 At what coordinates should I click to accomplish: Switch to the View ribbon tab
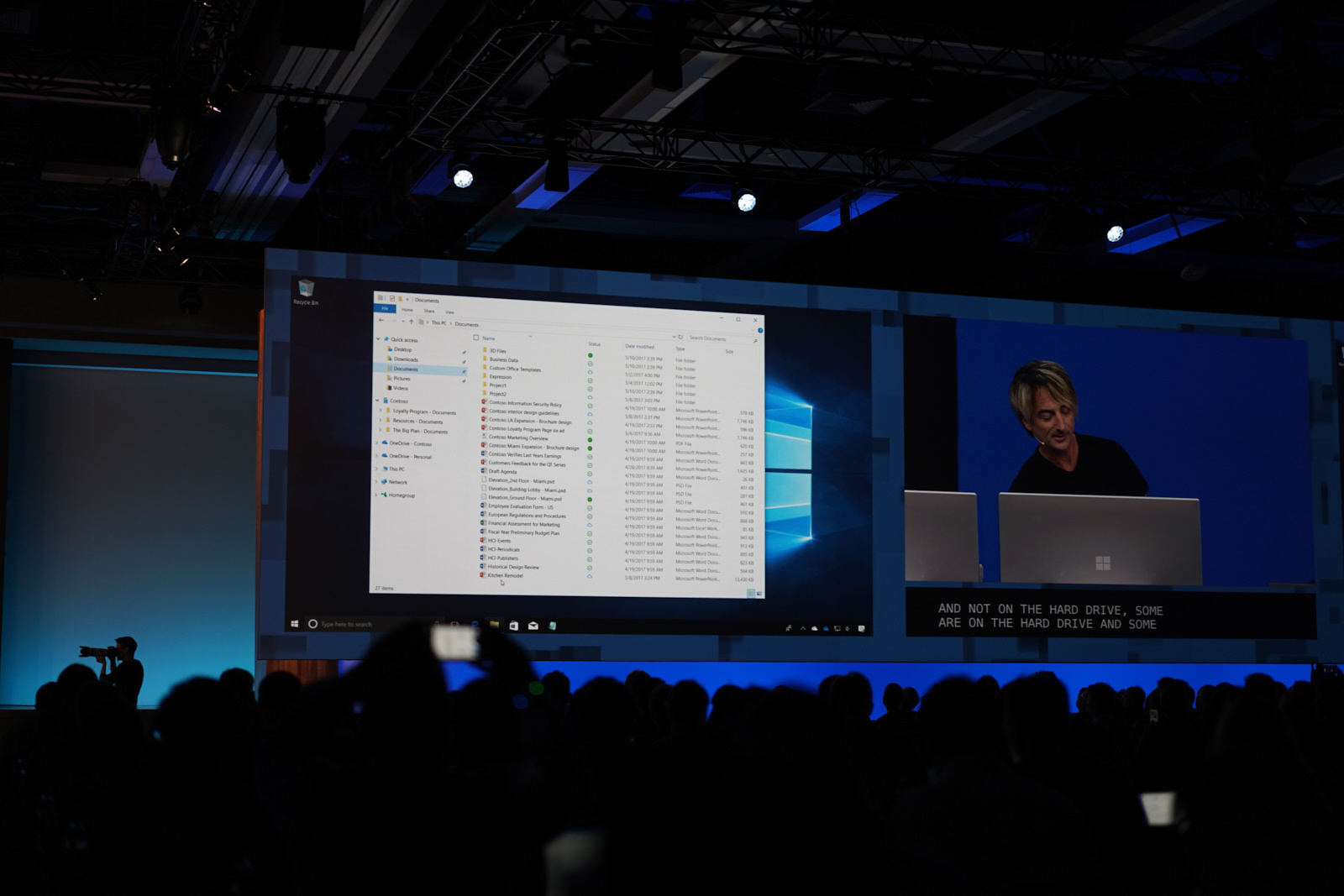(x=449, y=312)
